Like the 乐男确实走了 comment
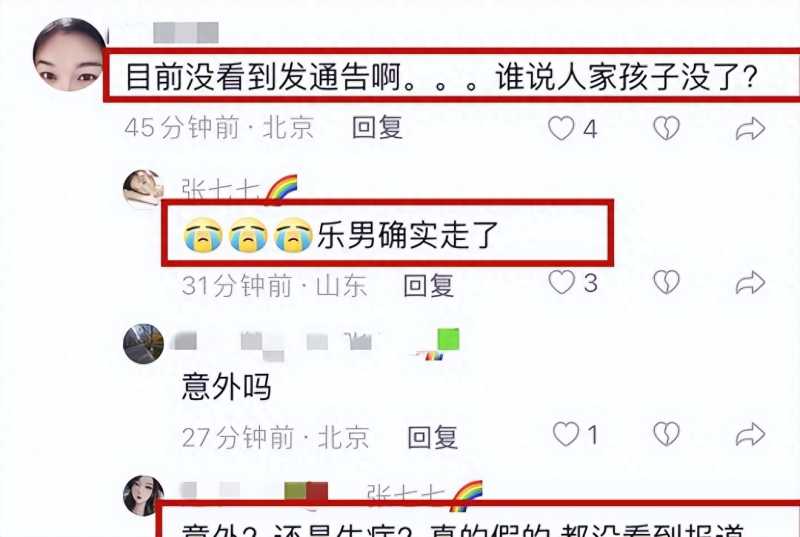The width and height of the screenshot is (800, 537). tap(561, 282)
